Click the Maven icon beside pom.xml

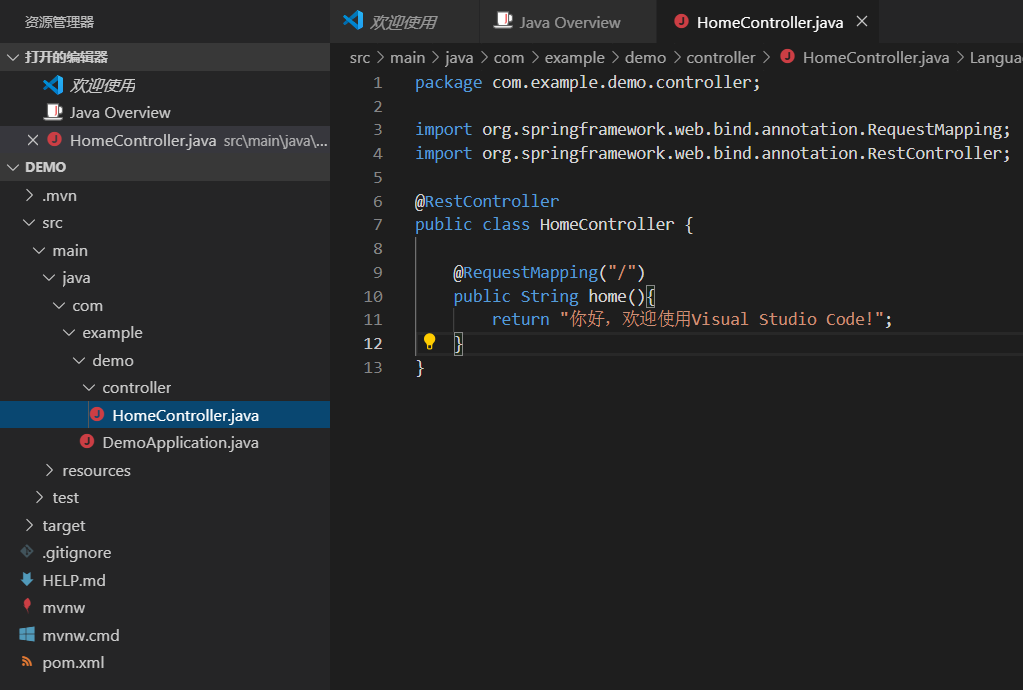(x=28, y=662)
